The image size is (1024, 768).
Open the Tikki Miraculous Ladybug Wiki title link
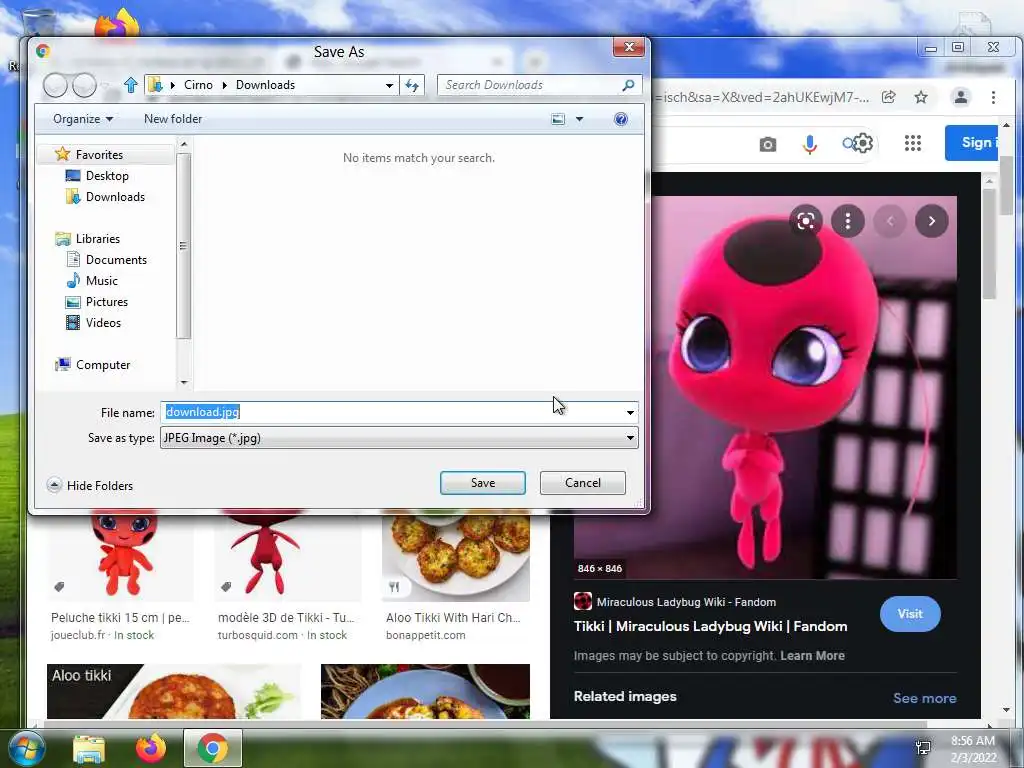(x=711, y=627)
